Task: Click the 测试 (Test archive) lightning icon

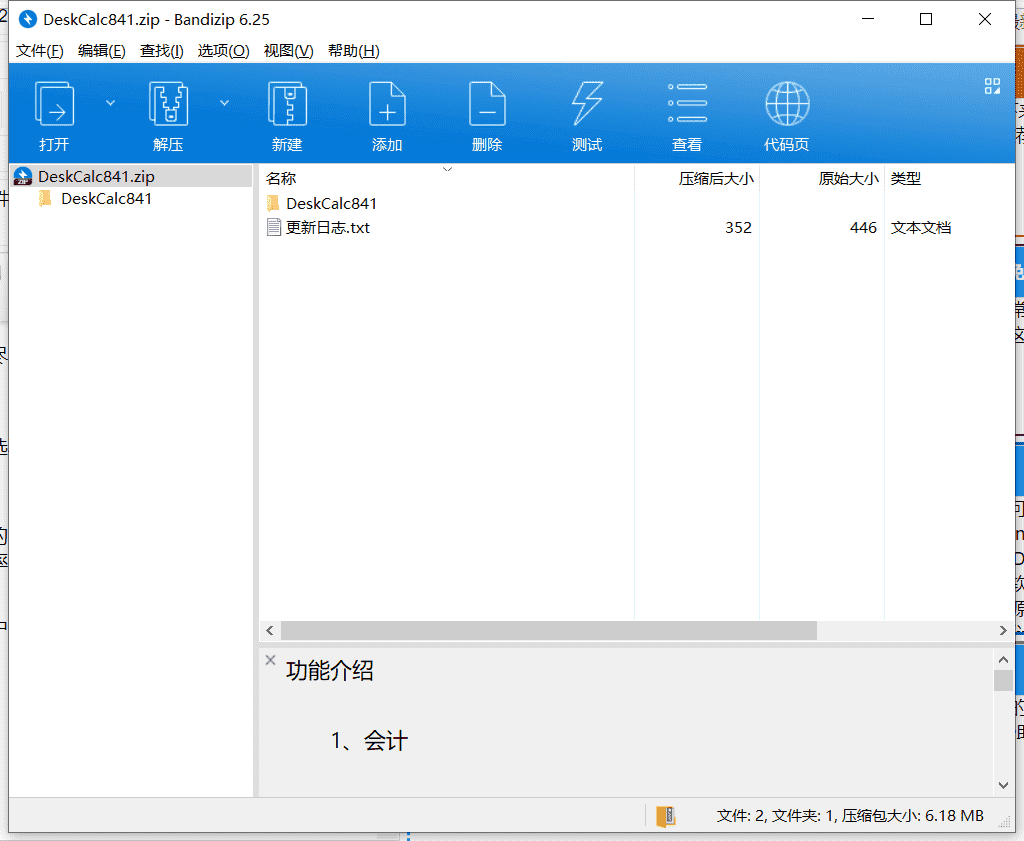Action: click(587, 104)
